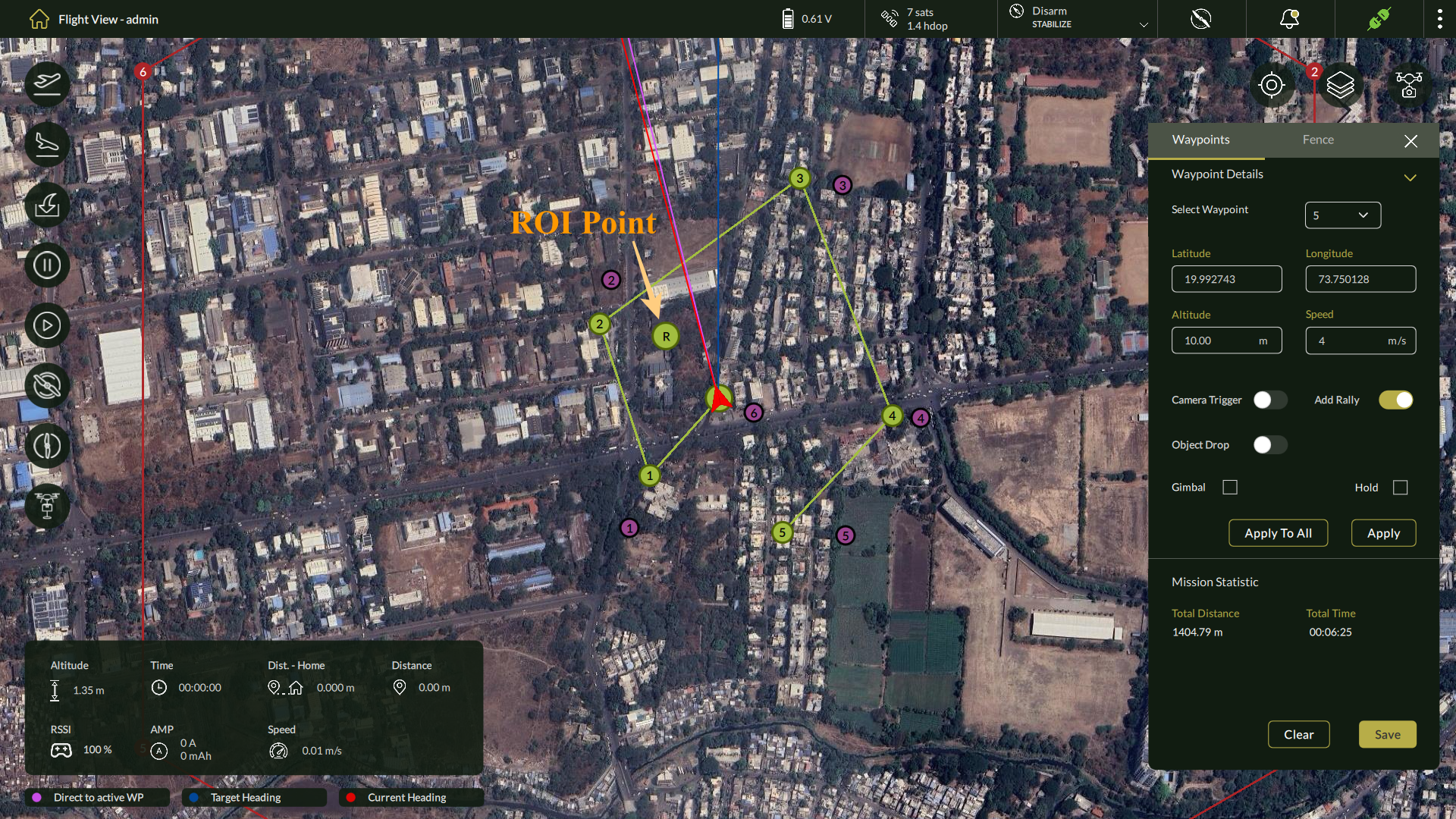Start the mission with the play icon
This screenshot has width=1456, height=819.
tap(47, 325)
